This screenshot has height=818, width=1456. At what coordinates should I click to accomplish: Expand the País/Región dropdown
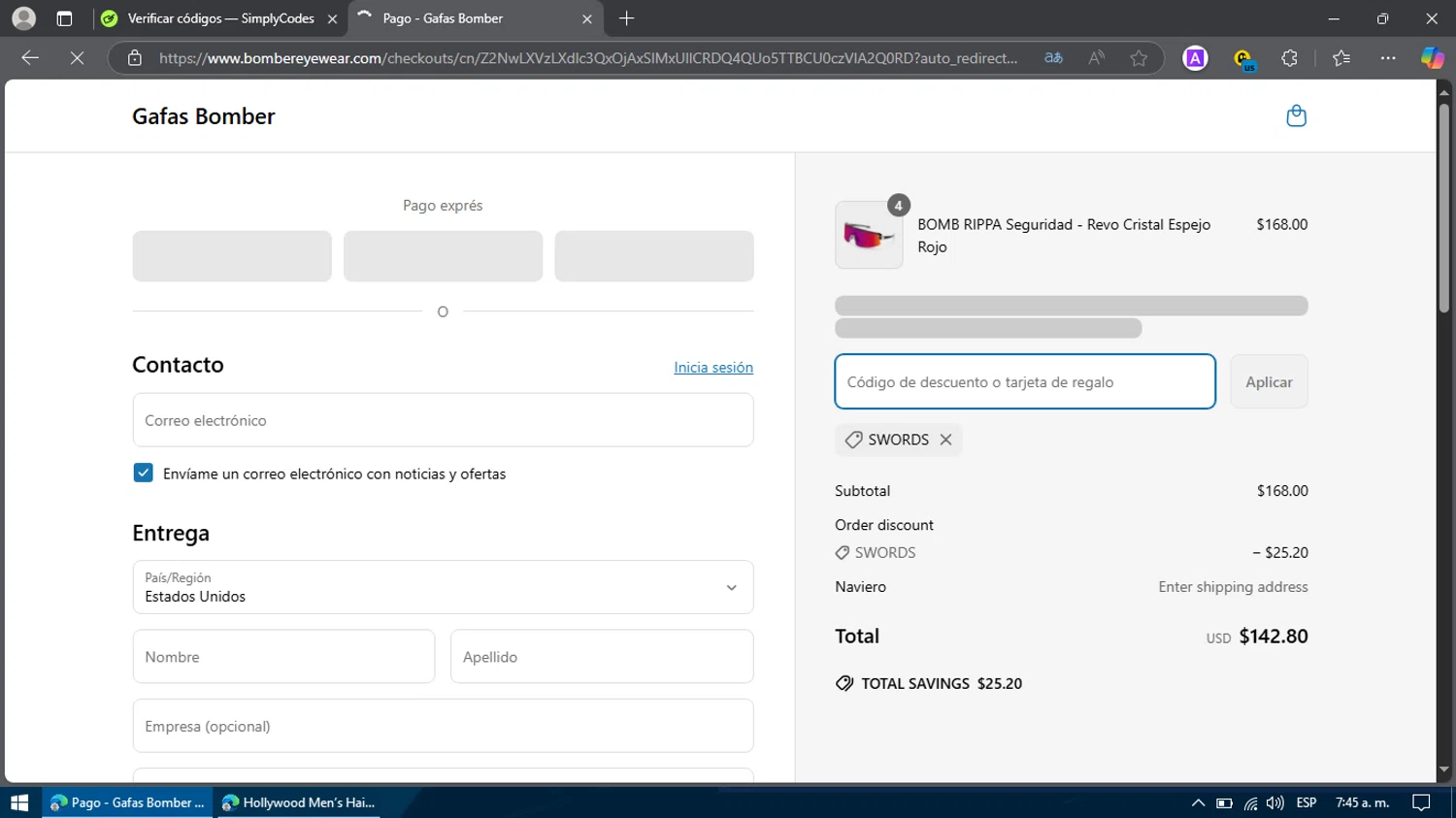443,587
